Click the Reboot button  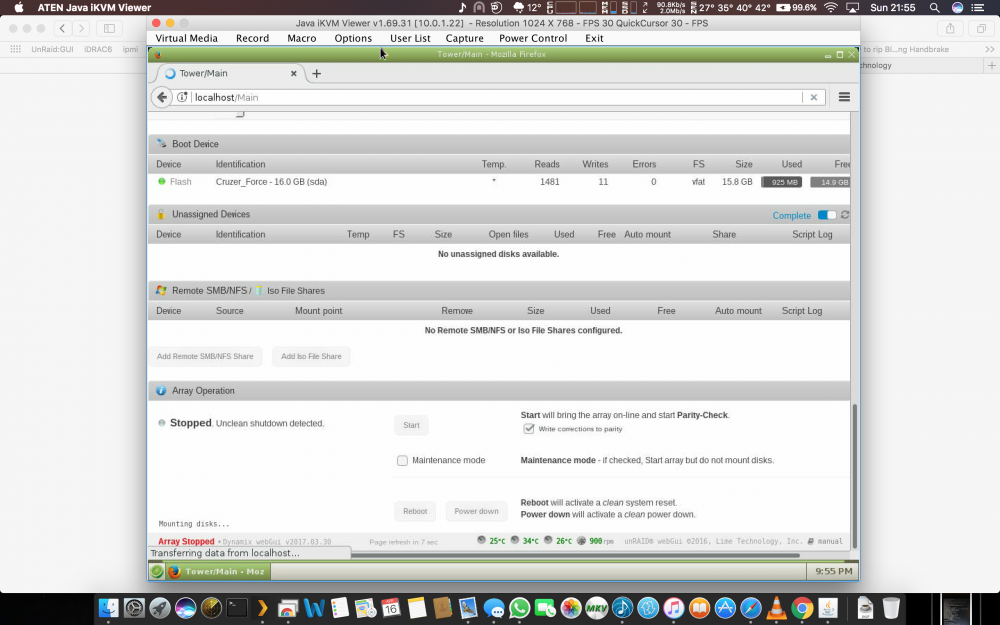pos(415,511)
